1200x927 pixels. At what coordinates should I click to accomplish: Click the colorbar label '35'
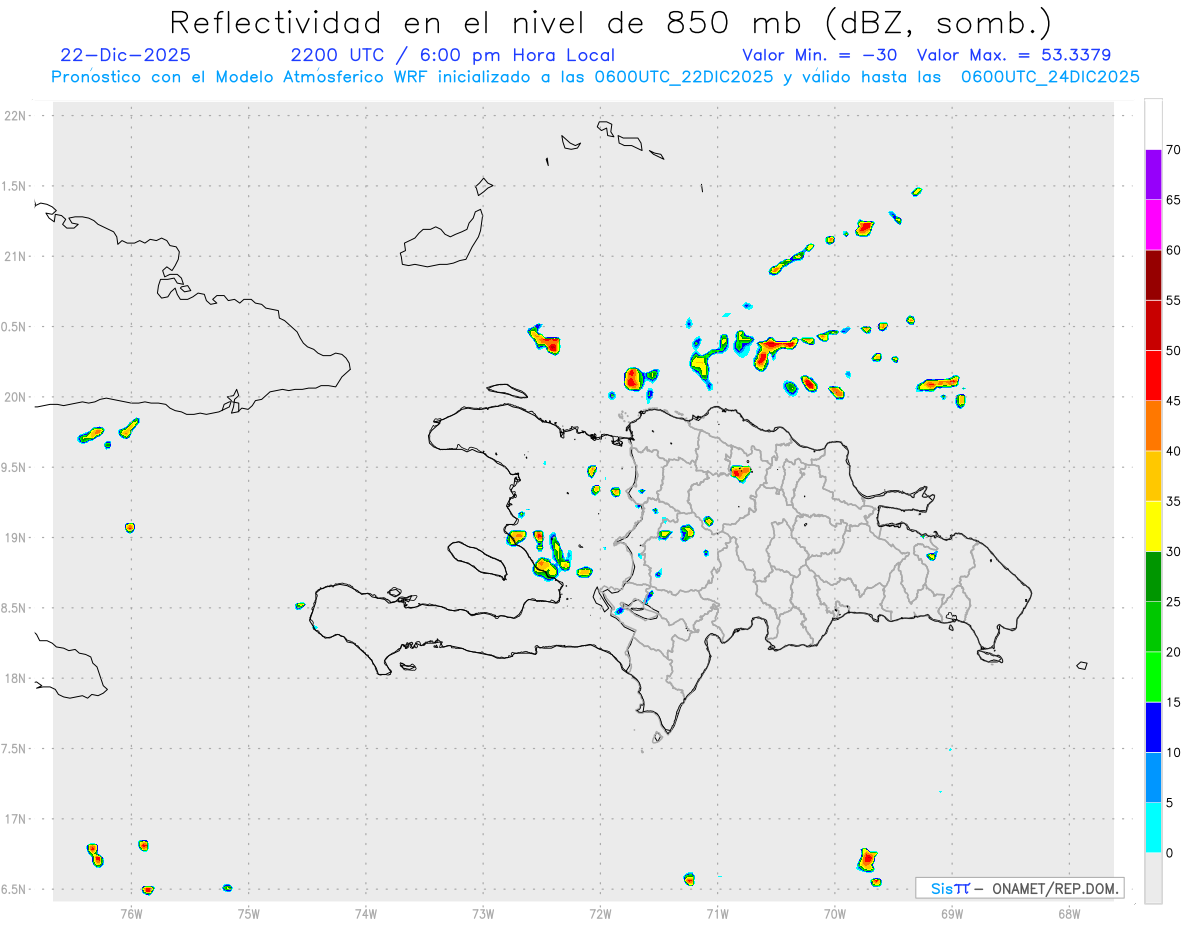point(1174,501)
